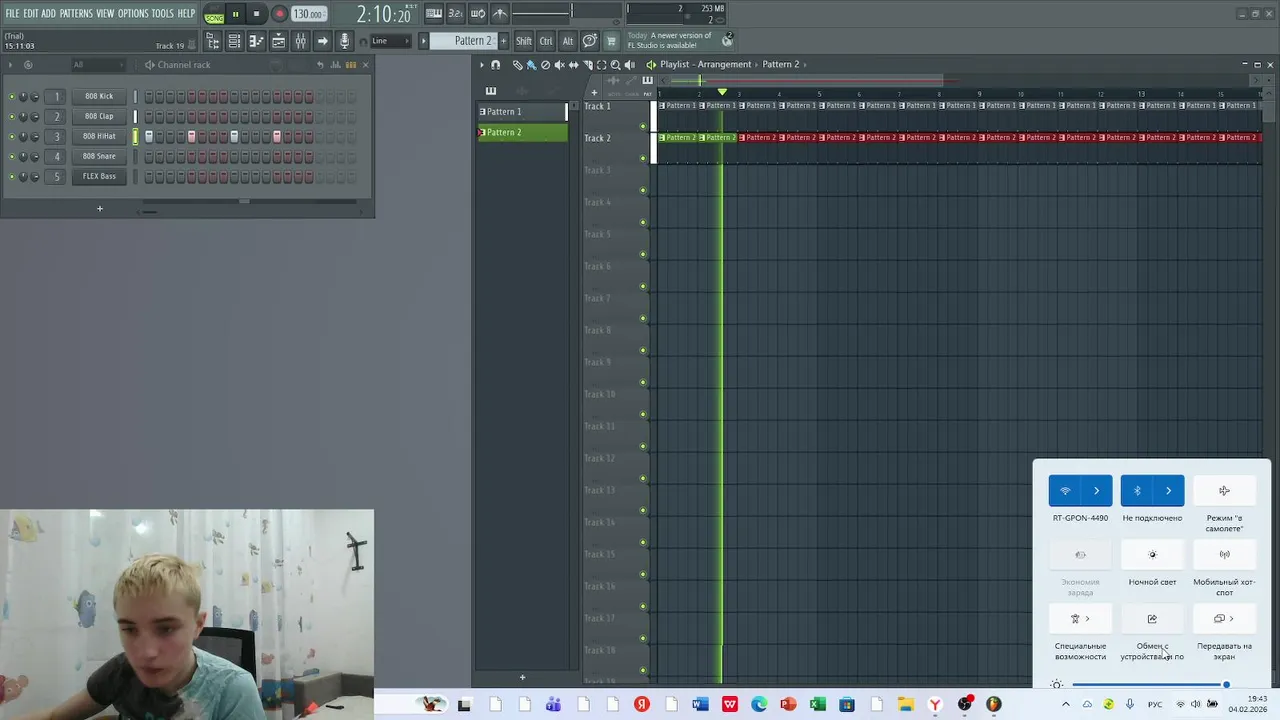
Task: Mute the 808 Snare channel green light
Action: (x=11, y=157)
